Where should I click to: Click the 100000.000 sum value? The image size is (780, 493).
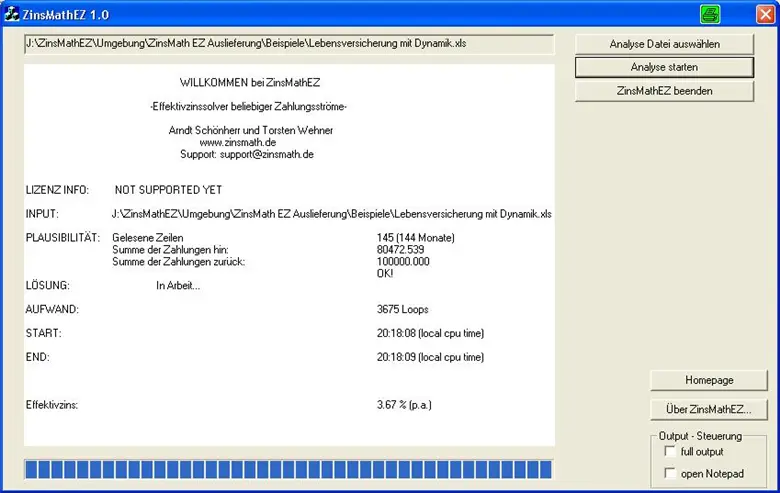[x=403, y=262]
